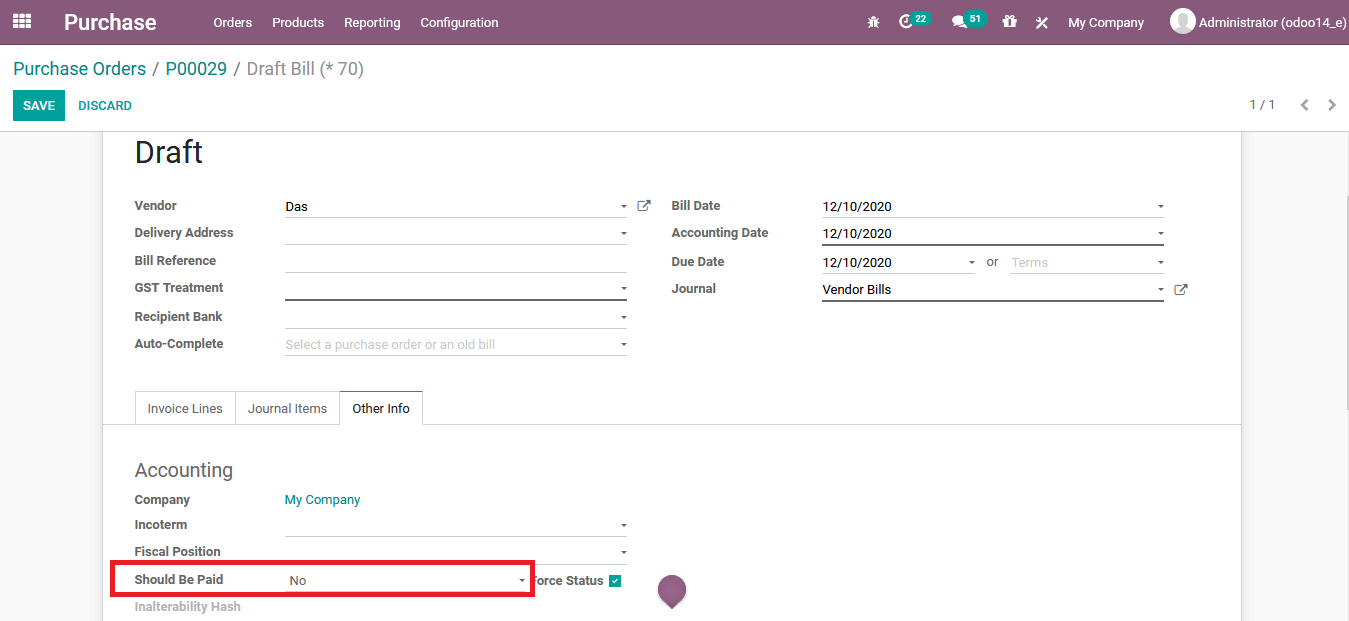This screenshot has width=1349, height=621.
Task: Open Vendor external link icon
Action: pos(644,206)
